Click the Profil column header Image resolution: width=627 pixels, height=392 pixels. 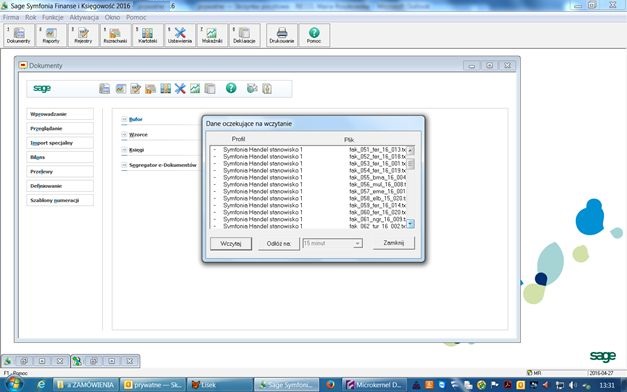point(238,139)
